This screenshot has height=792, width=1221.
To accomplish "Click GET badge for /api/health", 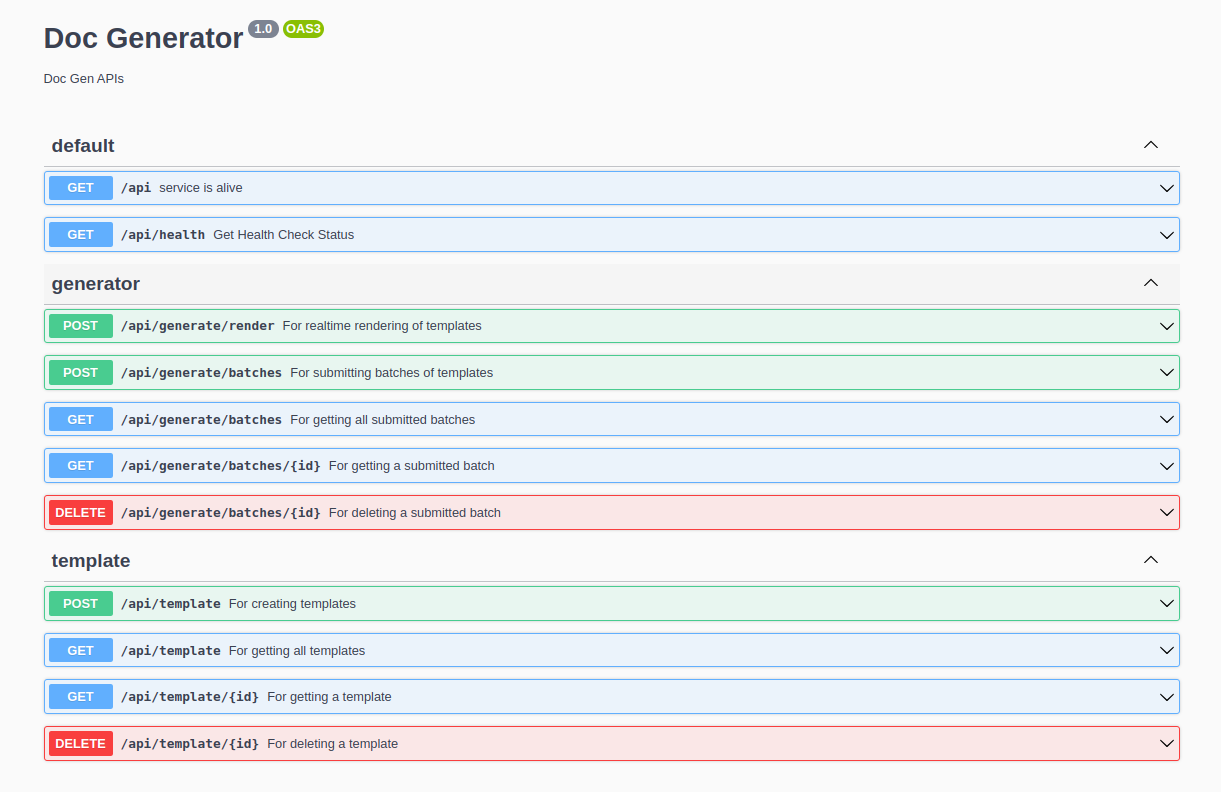I will (x=80, y=235).
